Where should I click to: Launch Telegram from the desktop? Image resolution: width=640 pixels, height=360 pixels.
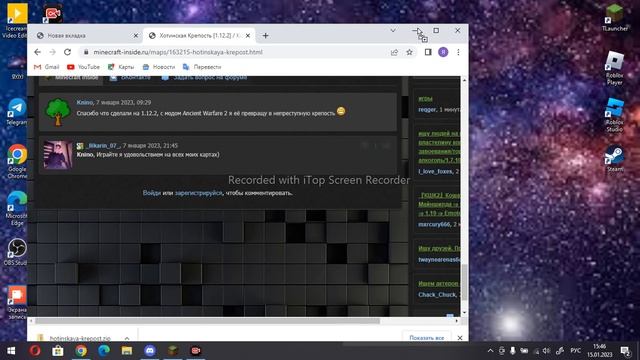click(x=17, y=112)
